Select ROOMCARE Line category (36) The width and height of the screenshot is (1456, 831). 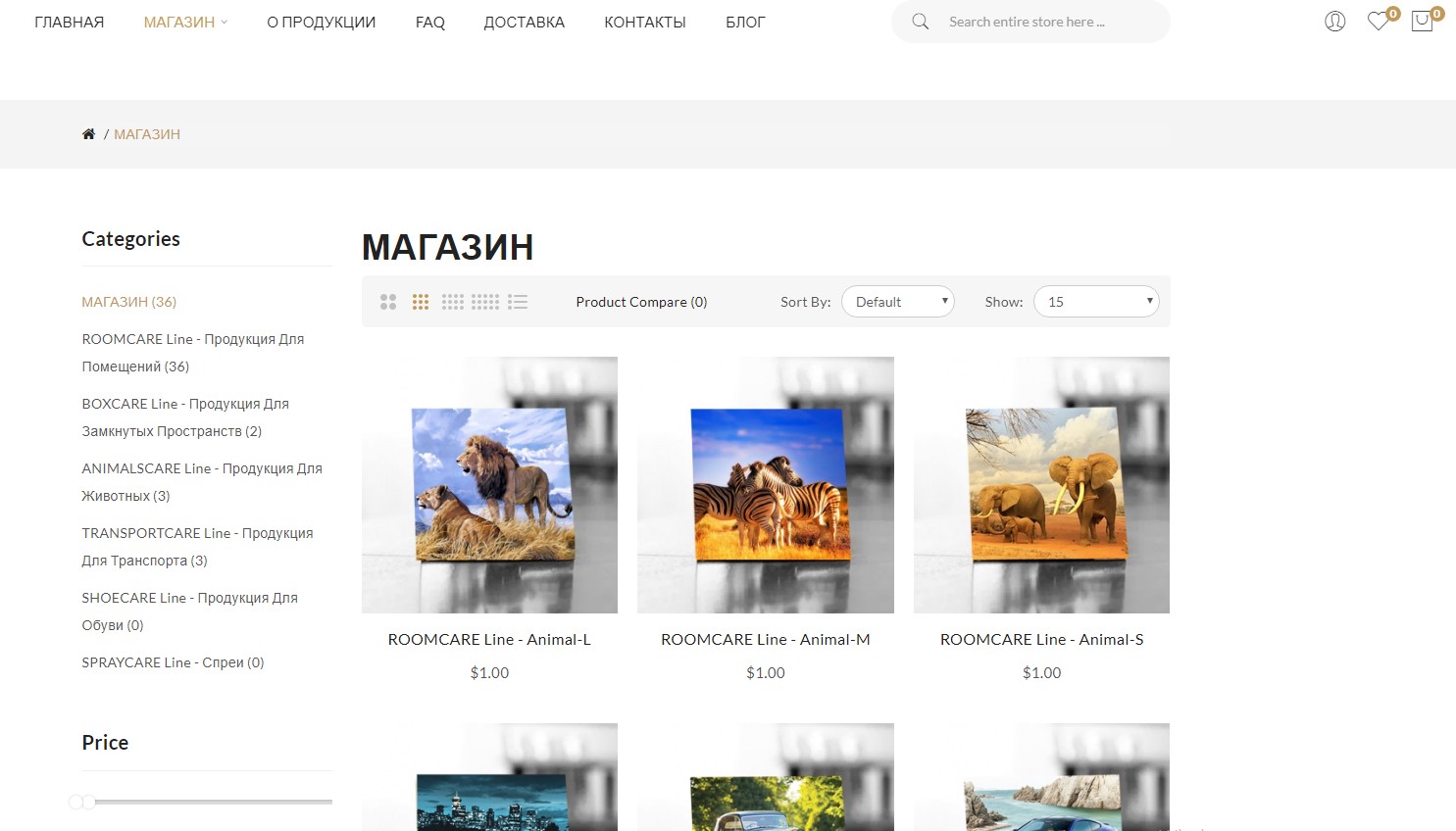coord(193,353)
